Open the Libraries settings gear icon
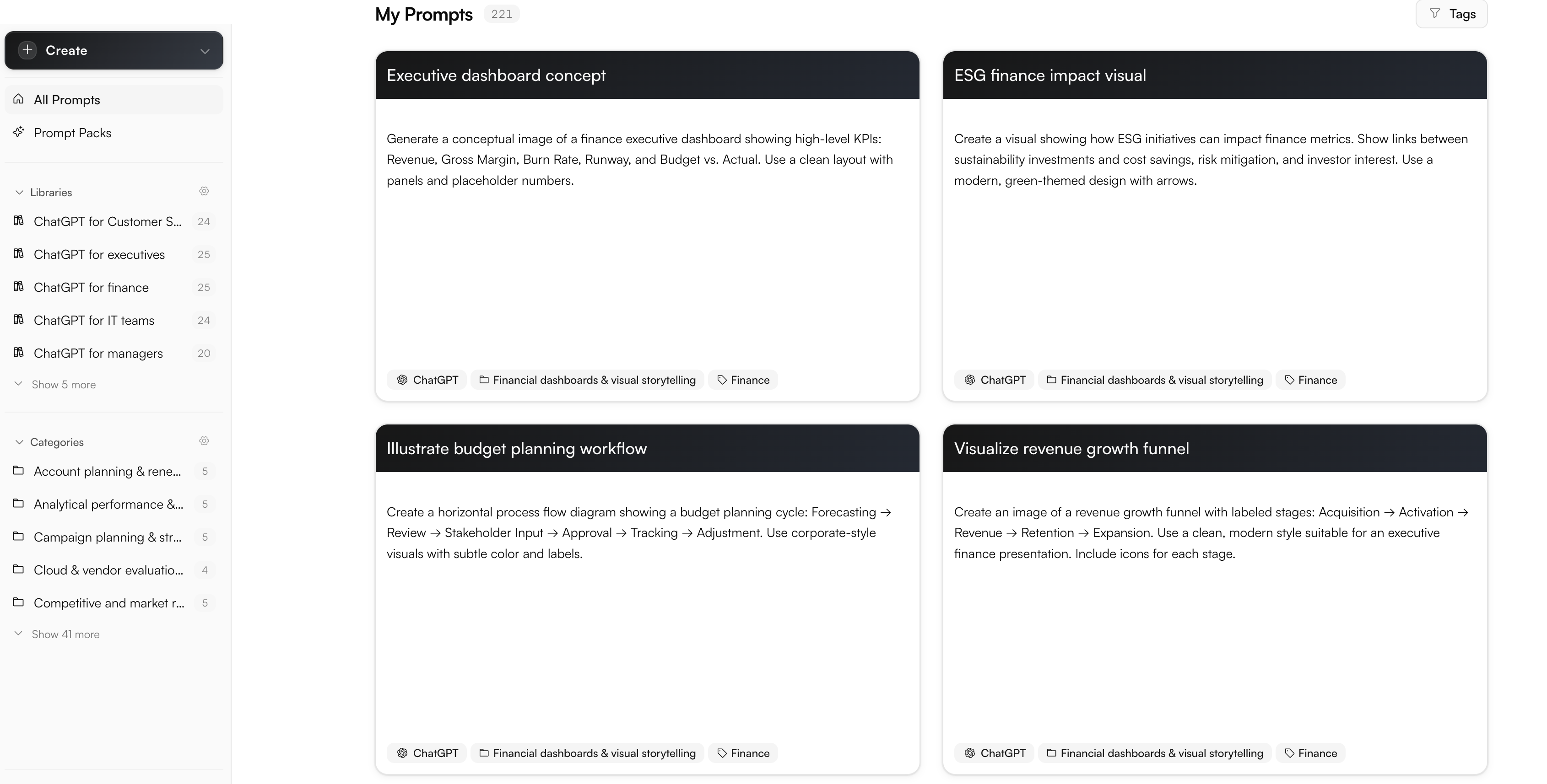 click(204, 192)
